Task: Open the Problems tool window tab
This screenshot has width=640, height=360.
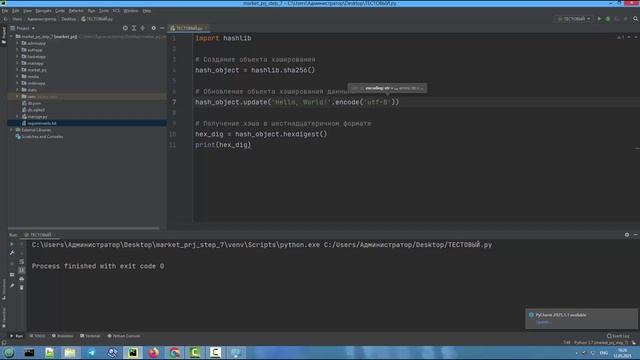Action: [x=62, y=336]
